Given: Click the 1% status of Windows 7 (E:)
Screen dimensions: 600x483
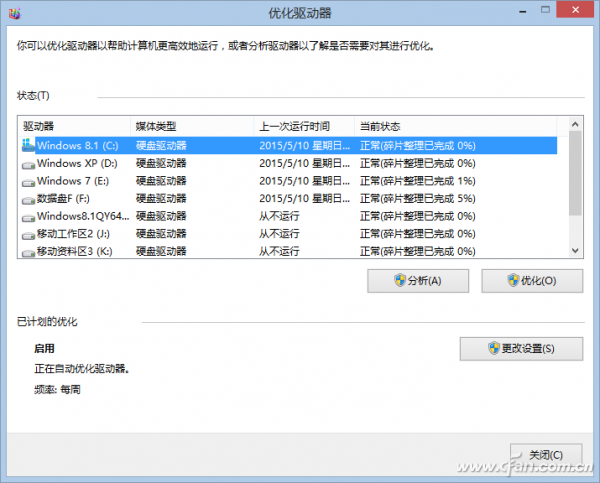Looking at the screenshot, I should [x=417, y=181].
